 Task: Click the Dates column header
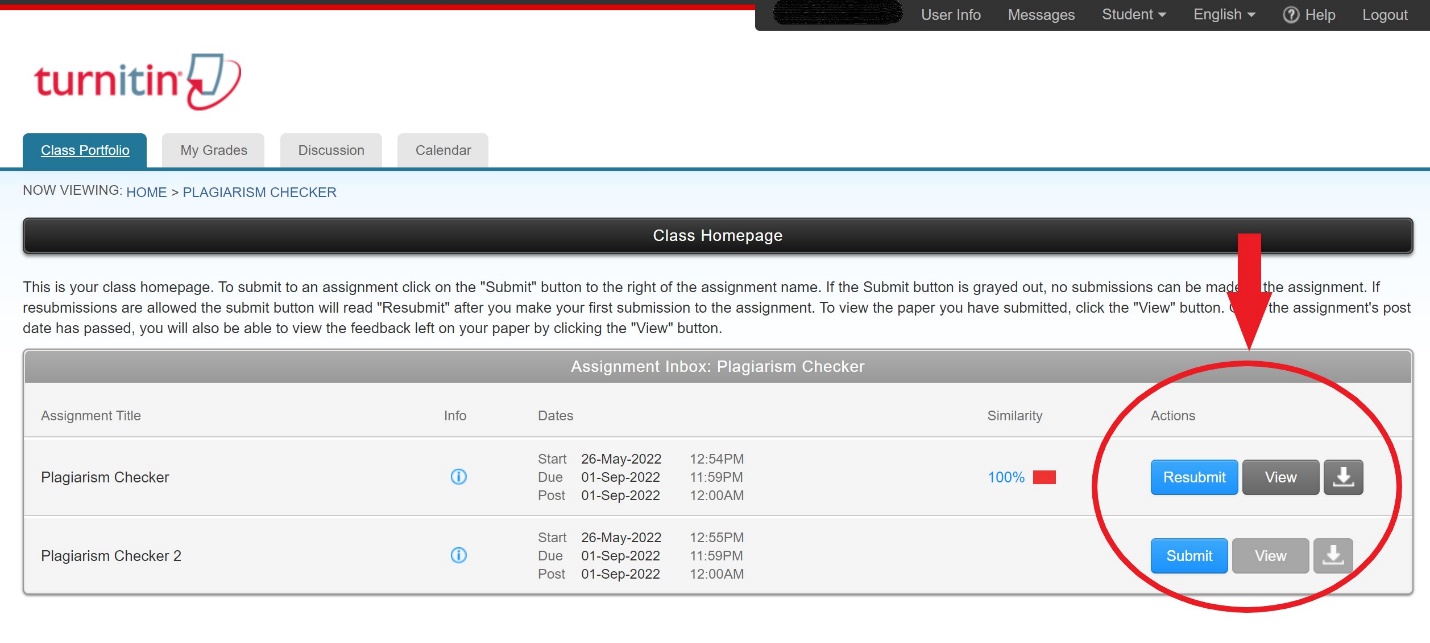click(556, 415)
